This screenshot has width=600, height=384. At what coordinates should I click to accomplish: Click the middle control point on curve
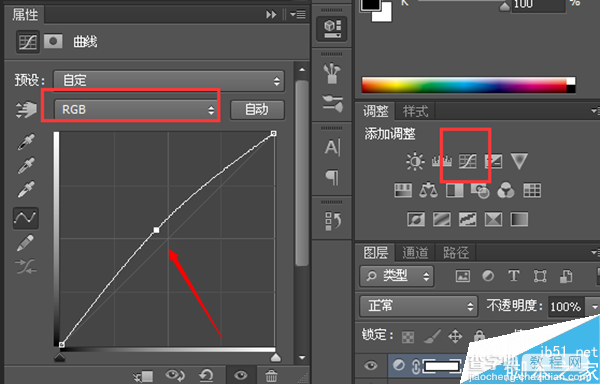click(156, 230)
